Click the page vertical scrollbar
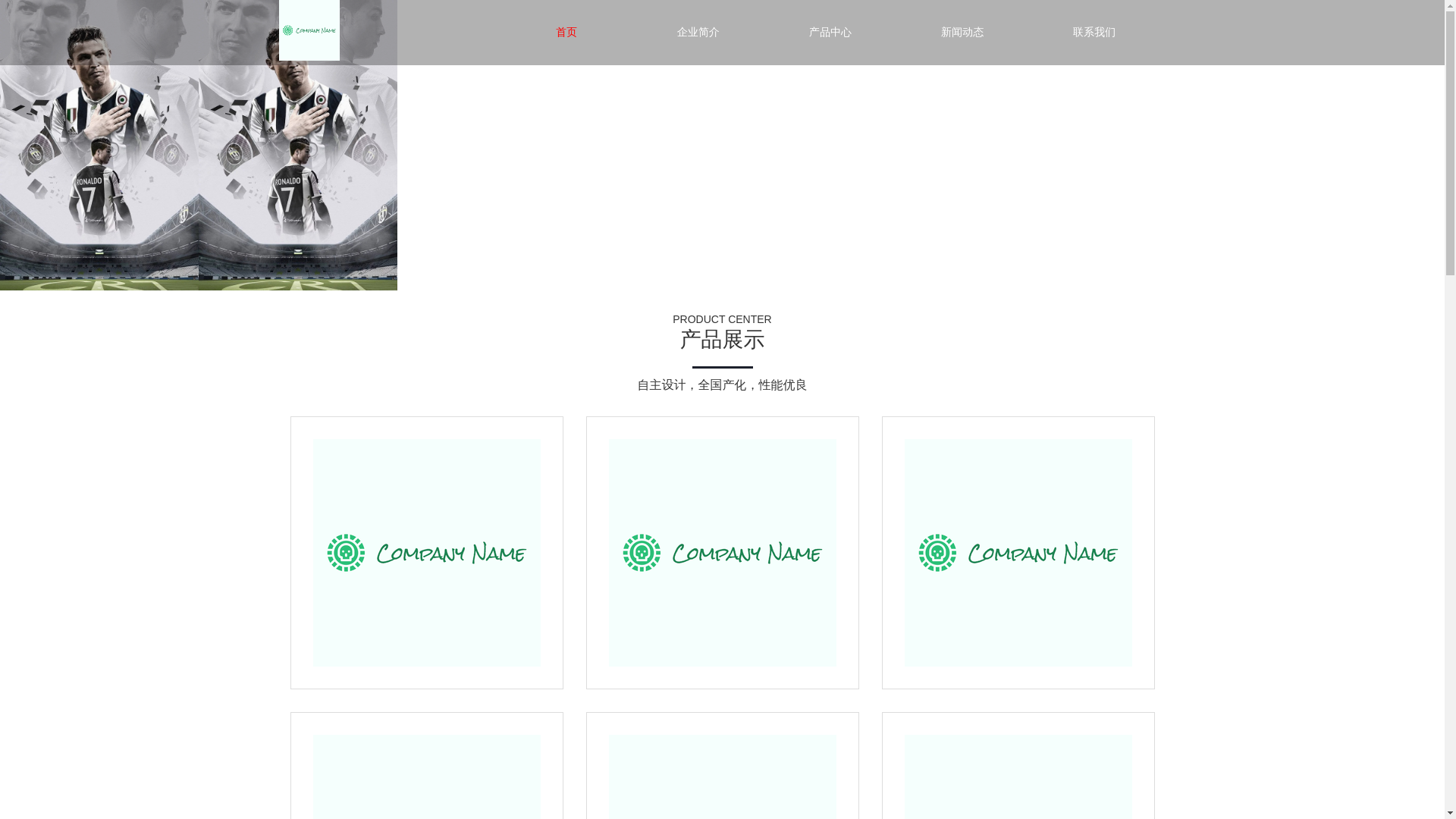The image size is (1456, 819). pyautogui.click(x=1450, y=409)
